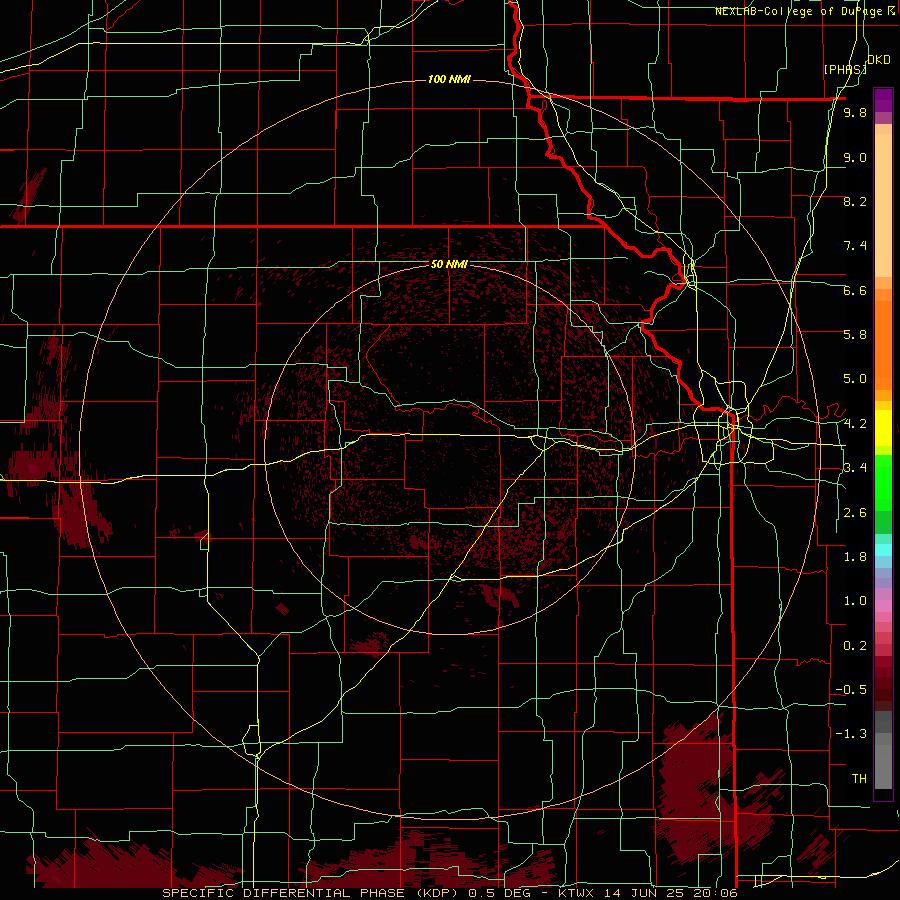Click the 4.2 scale value
The width and height of the screenshot is (900, 900).
coord(855,424)
